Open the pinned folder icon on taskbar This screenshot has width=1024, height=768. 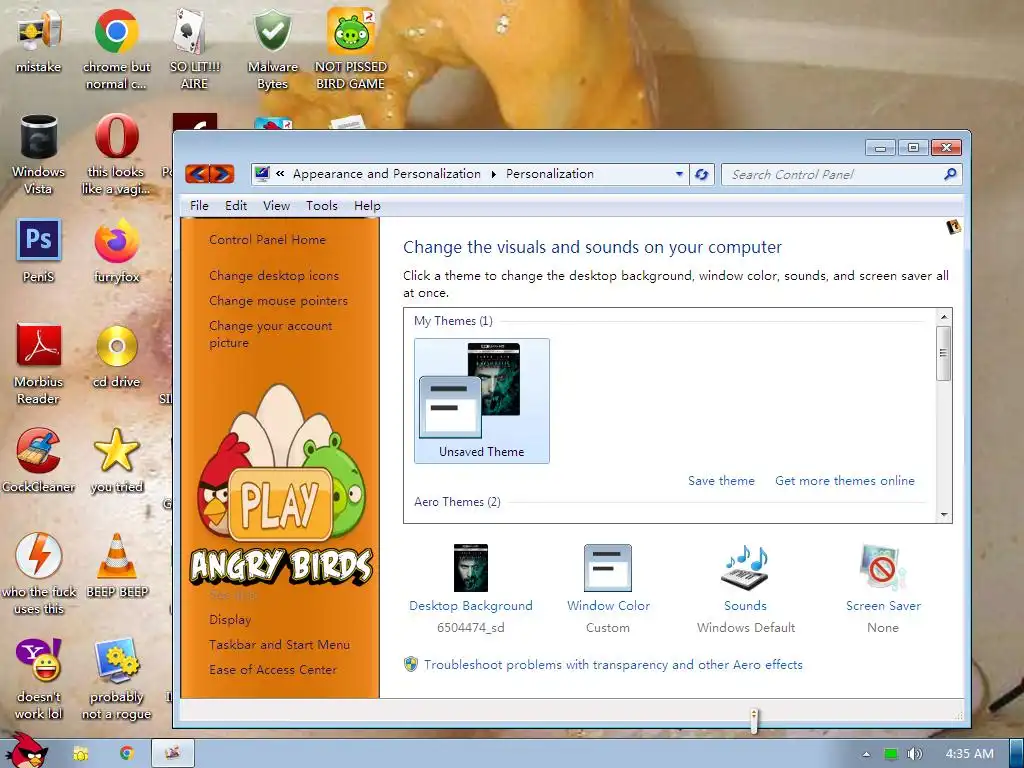[x=81, y=754]
